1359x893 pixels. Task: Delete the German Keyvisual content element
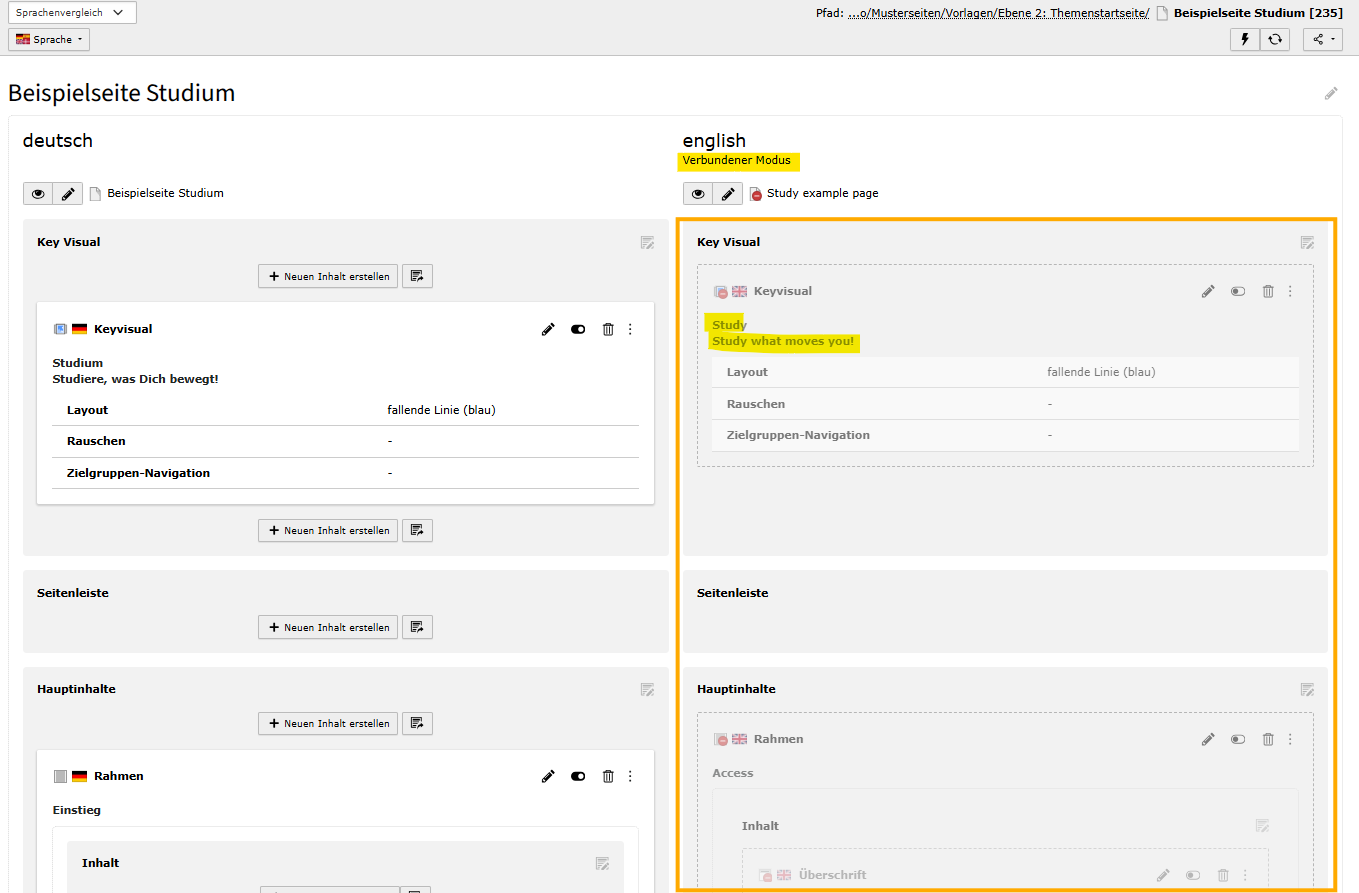tap(607, 329)
